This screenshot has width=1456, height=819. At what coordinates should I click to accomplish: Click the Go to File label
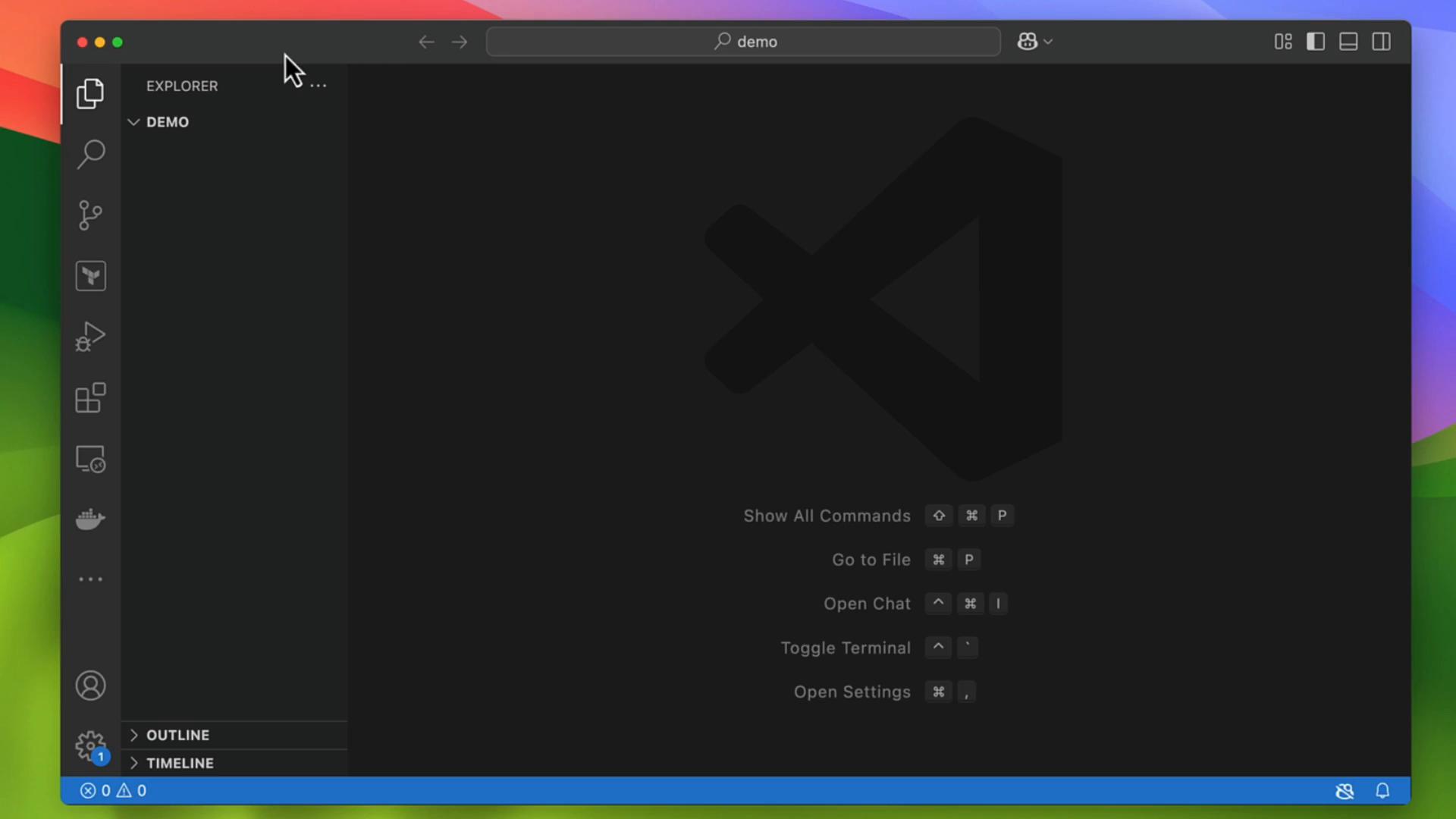pyautogui.click(x=871, y=560)
